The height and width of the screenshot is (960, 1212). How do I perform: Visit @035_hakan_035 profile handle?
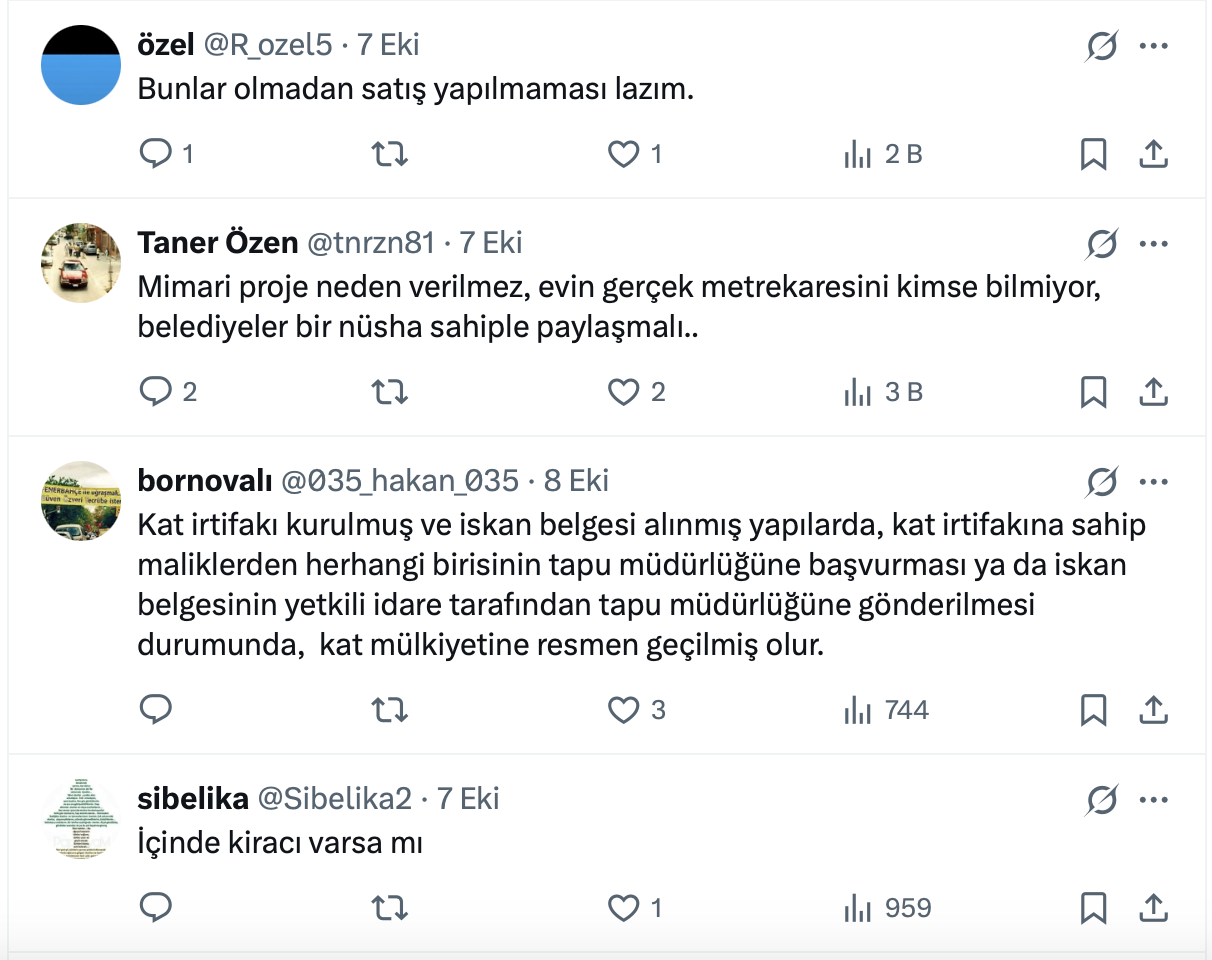coord(399,481)
